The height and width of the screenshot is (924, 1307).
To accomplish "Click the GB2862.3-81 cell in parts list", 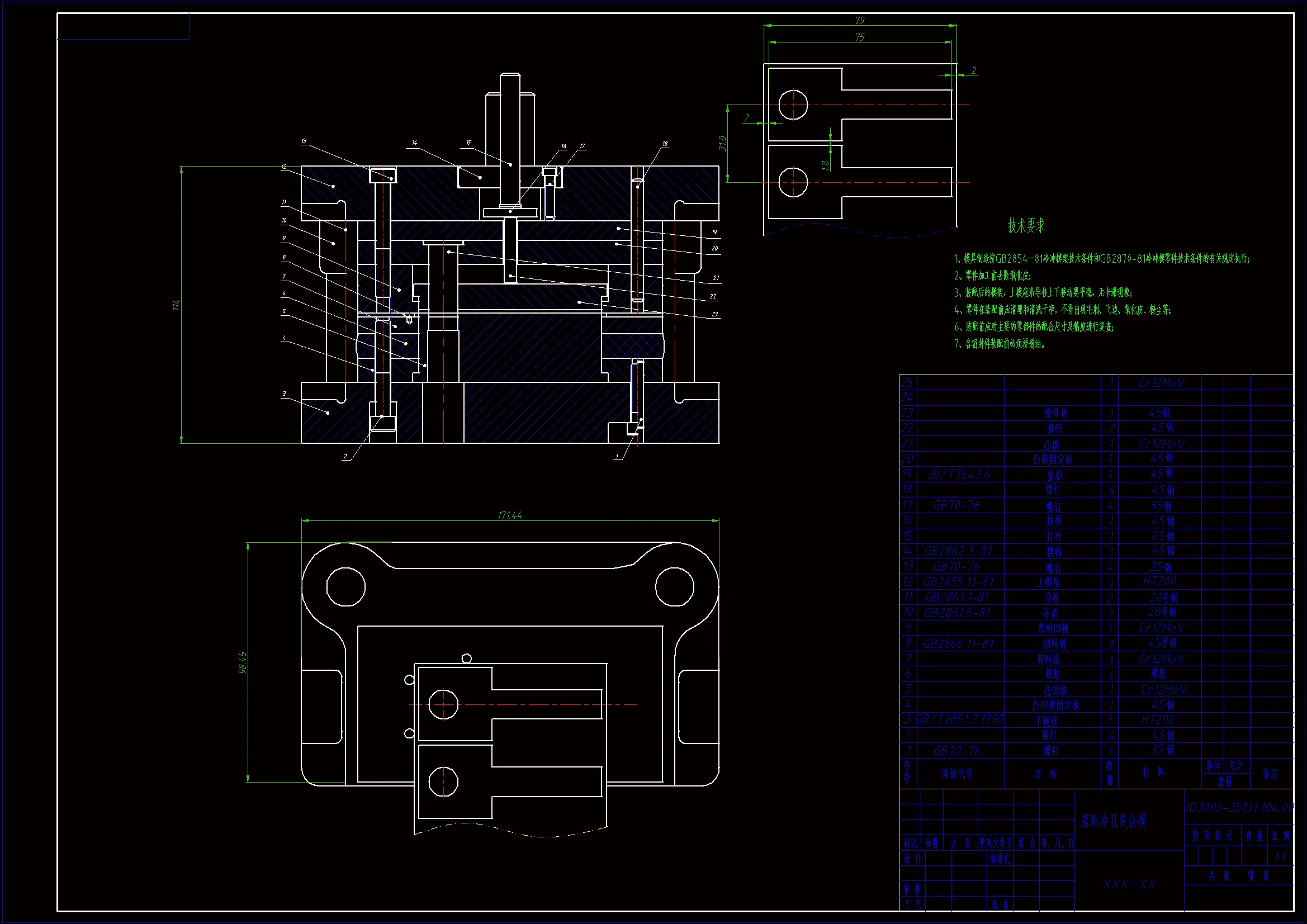I will (x=958, y=551).
